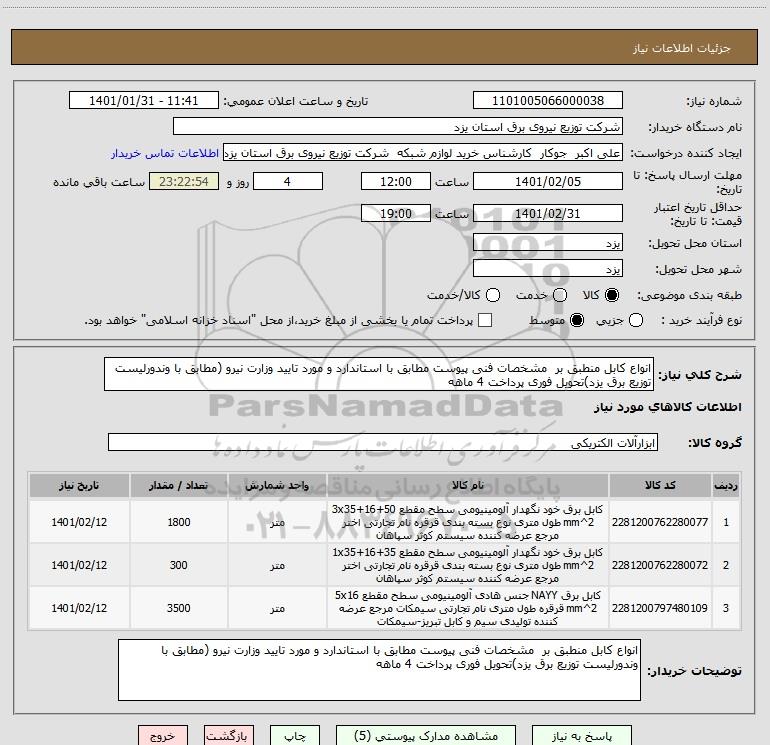This screenshot has width=770, height=745.
Task: Click the خروج exit button
Action: pos(163,736)
